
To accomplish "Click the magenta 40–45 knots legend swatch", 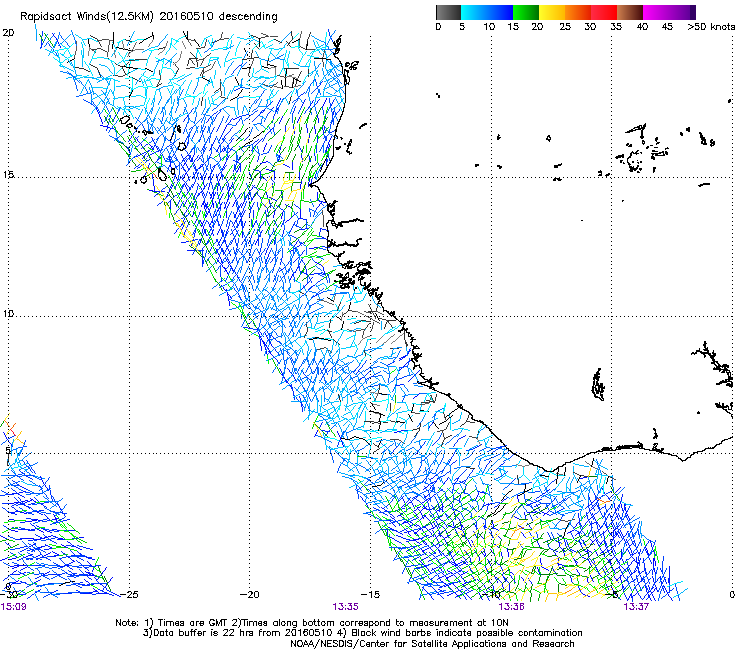I will [x=656, y=12].
